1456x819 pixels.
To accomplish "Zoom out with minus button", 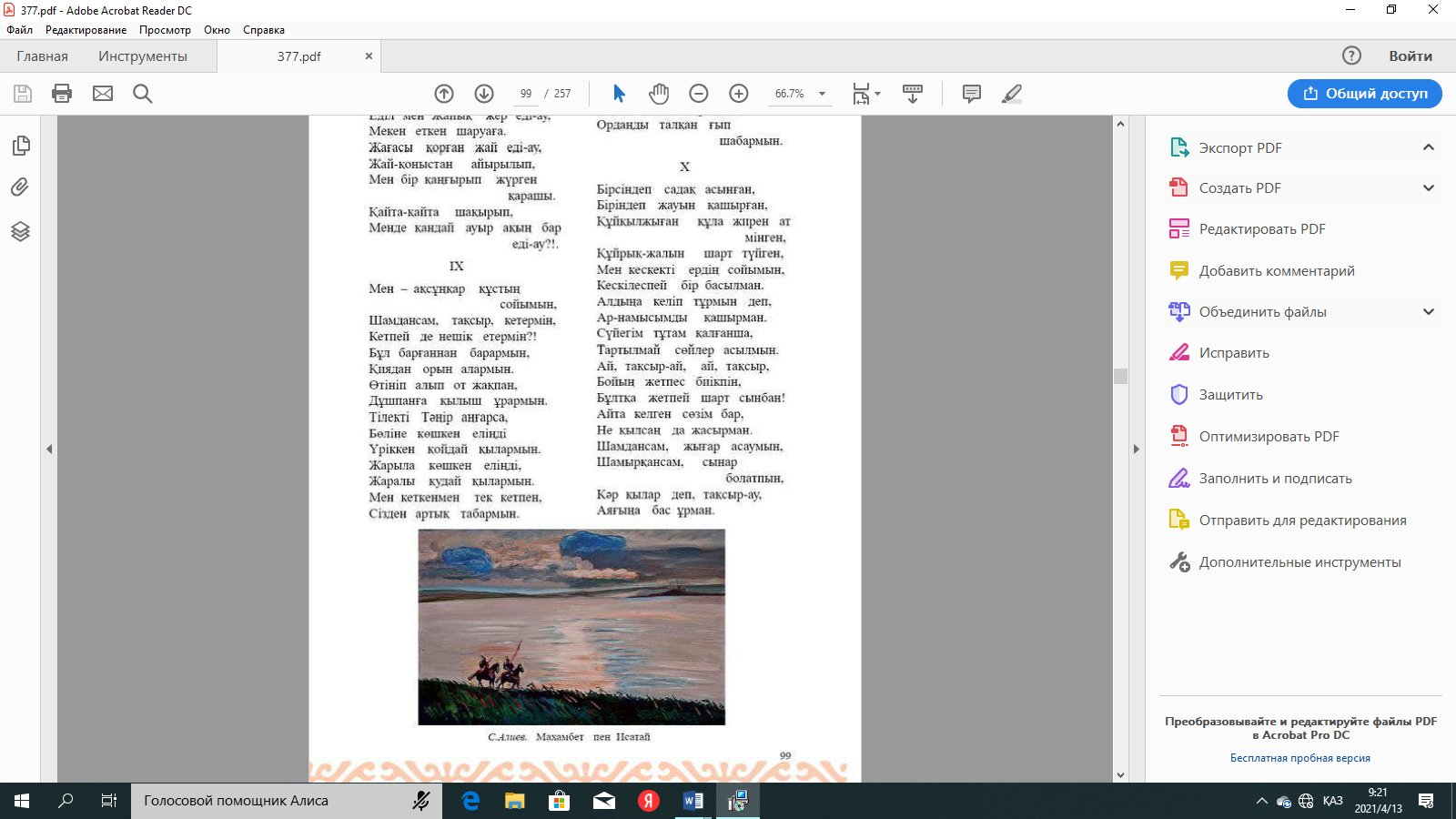I will pyautogui.click(x=699, y=94).
